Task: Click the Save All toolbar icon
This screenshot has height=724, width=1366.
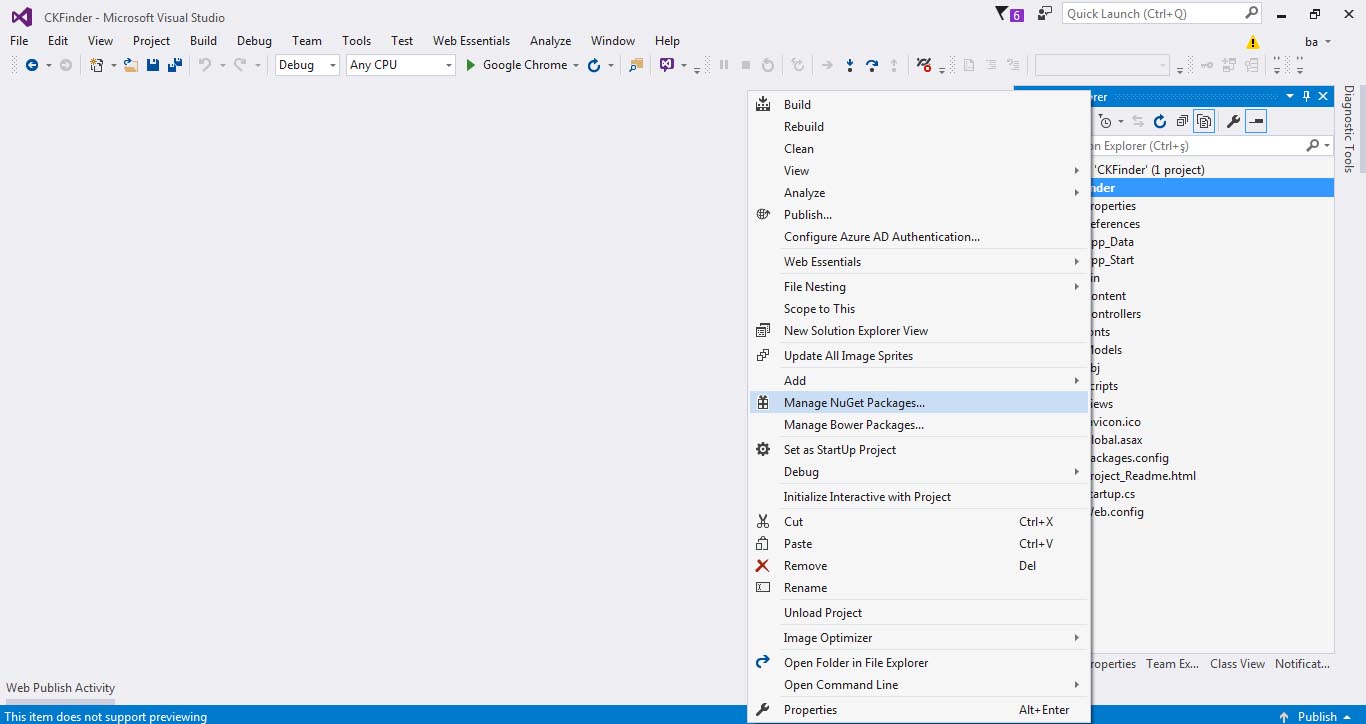Action: coord(175,65)
